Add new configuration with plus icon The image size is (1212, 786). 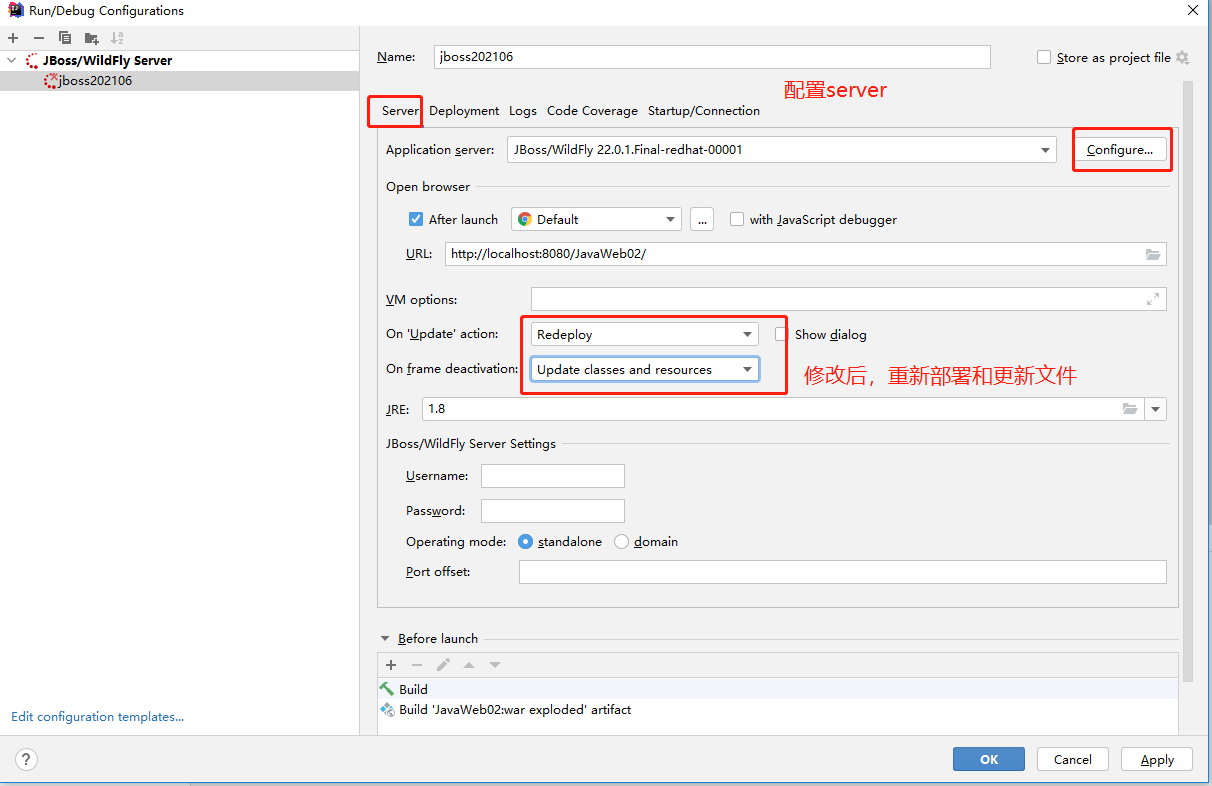[13, 38]
